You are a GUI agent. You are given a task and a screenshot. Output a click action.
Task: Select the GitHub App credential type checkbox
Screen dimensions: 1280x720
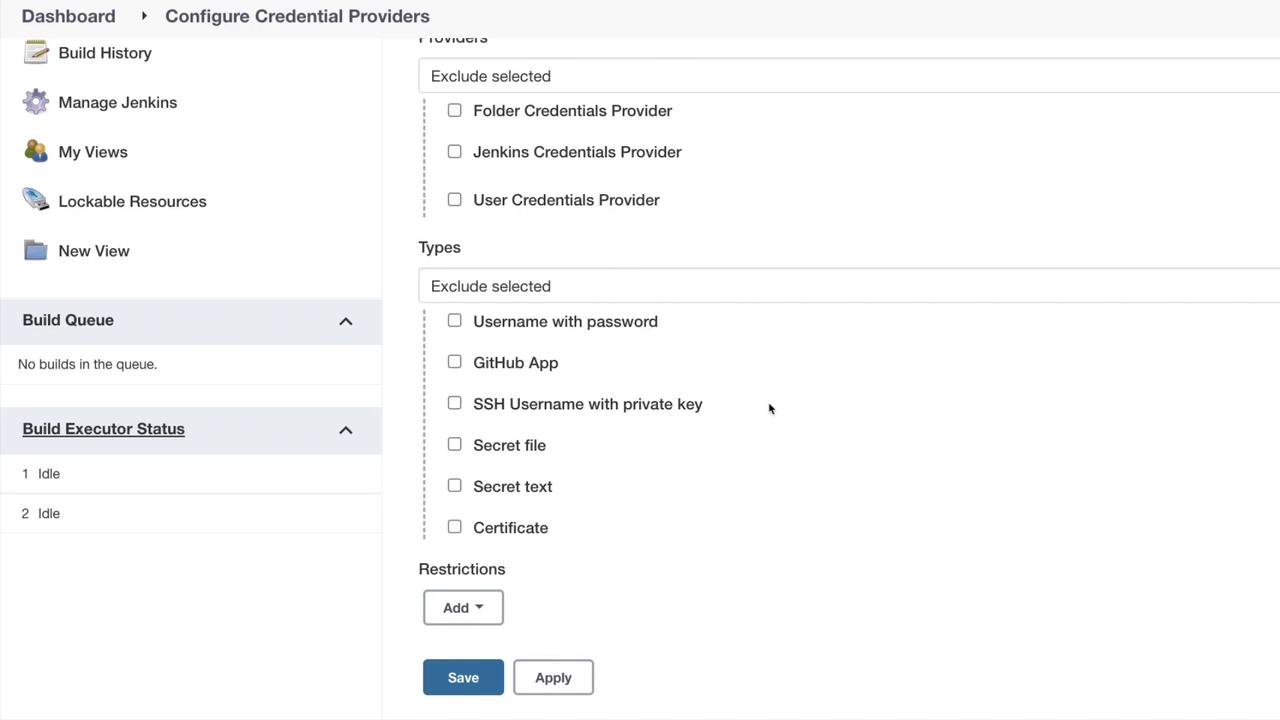tap(455, 362)
